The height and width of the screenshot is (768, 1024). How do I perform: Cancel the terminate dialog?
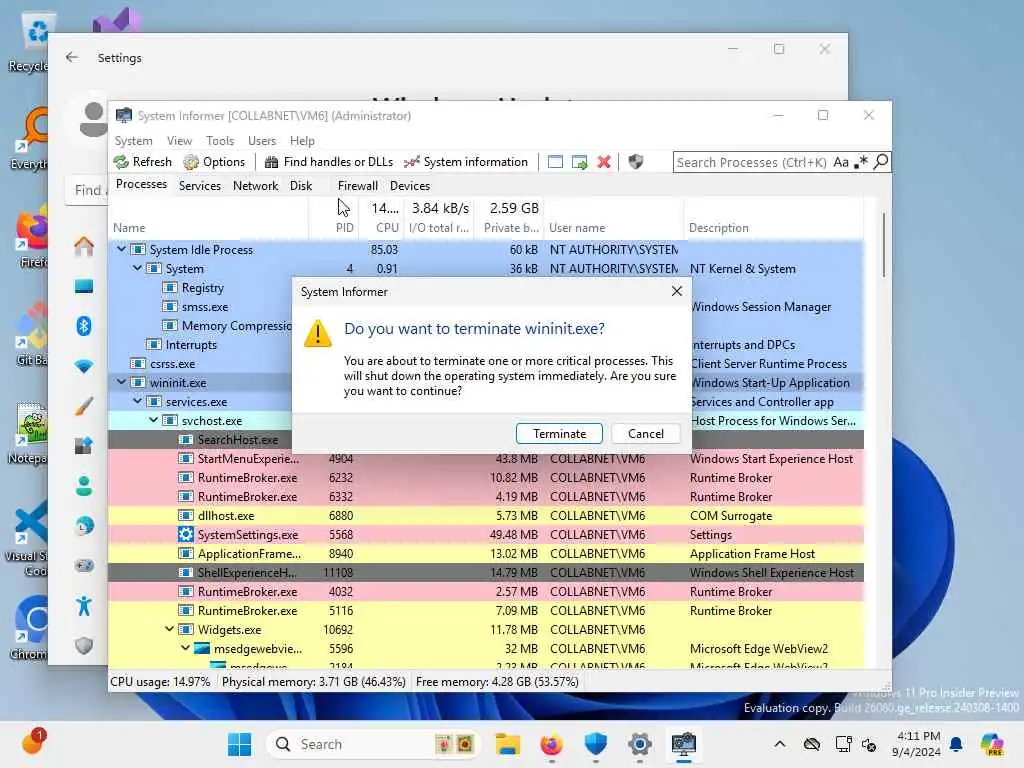[x=646, y=434]
